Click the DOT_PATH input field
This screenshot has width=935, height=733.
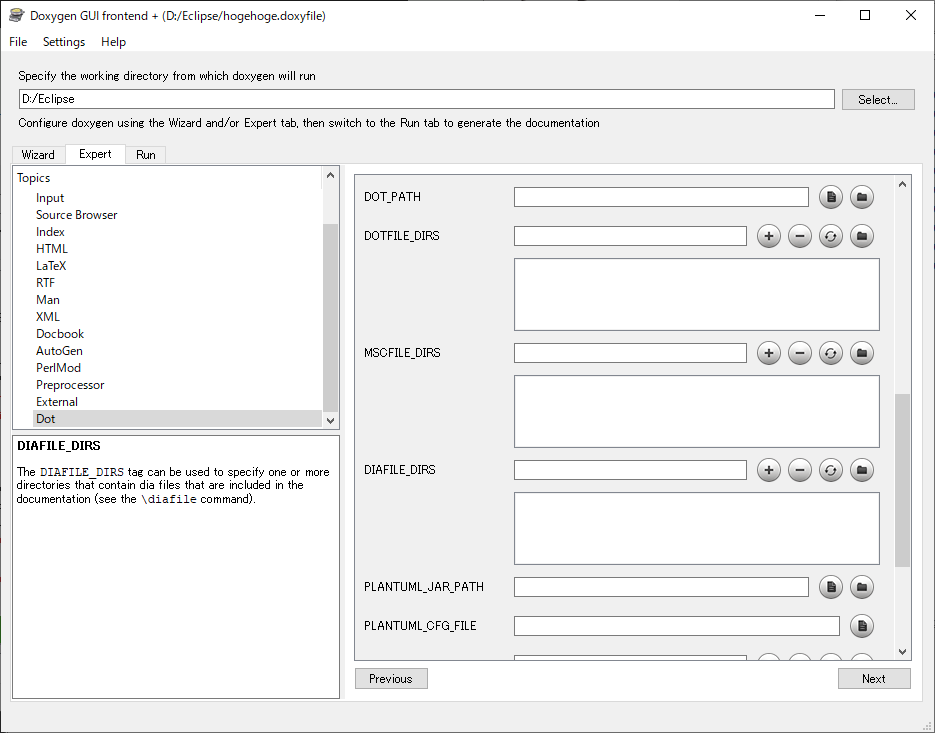[661, 197]
